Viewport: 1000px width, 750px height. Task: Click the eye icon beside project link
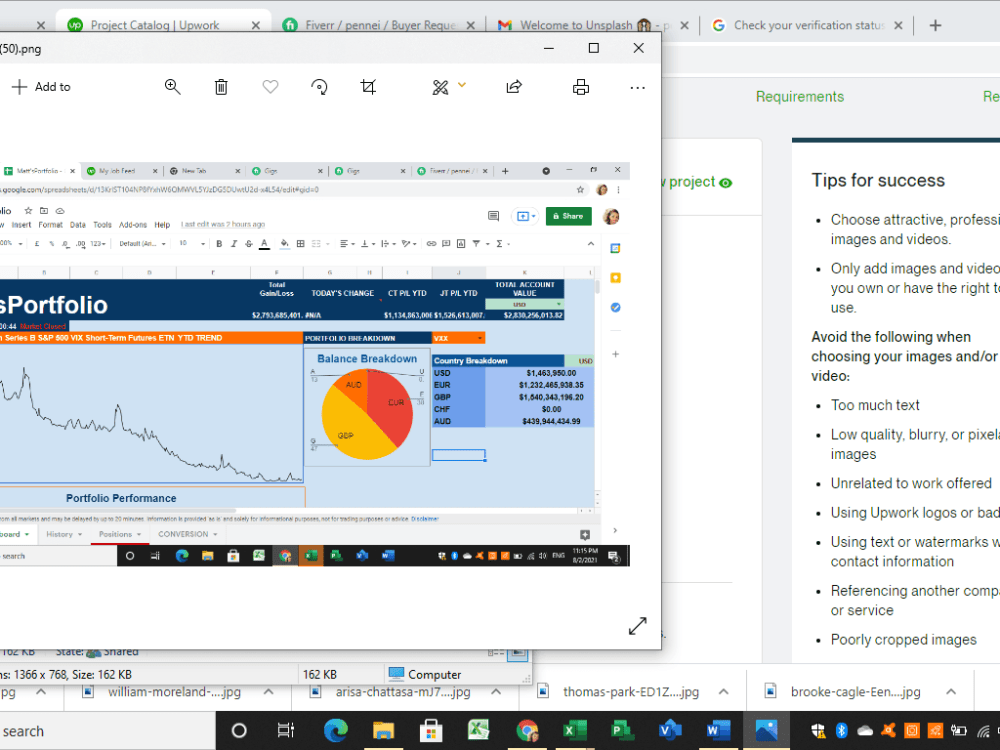(726, 183)
